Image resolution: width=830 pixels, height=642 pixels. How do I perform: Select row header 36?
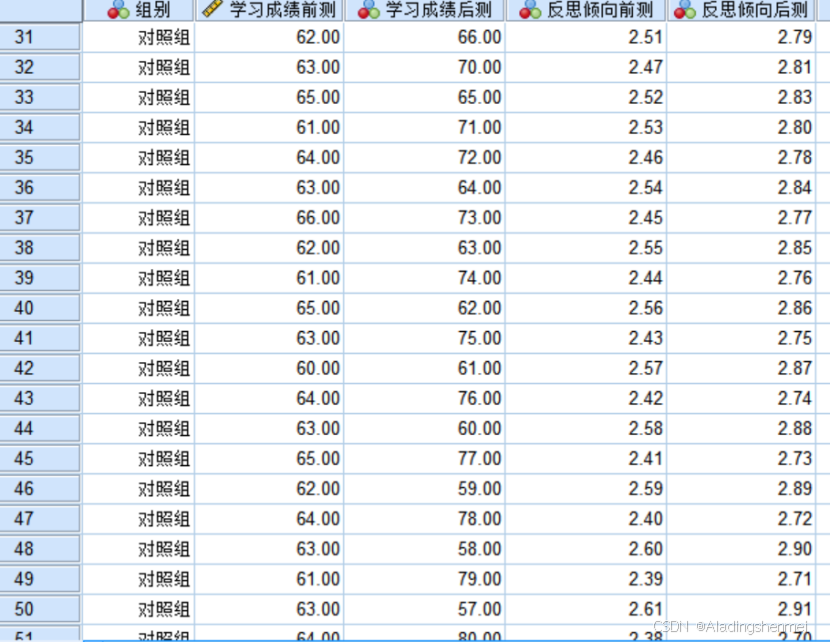[40, 188]
